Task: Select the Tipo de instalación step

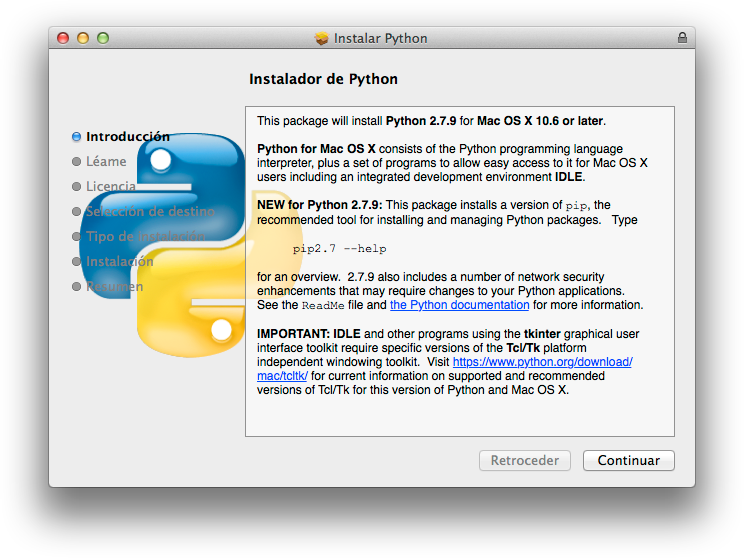Action: (146, 236)
